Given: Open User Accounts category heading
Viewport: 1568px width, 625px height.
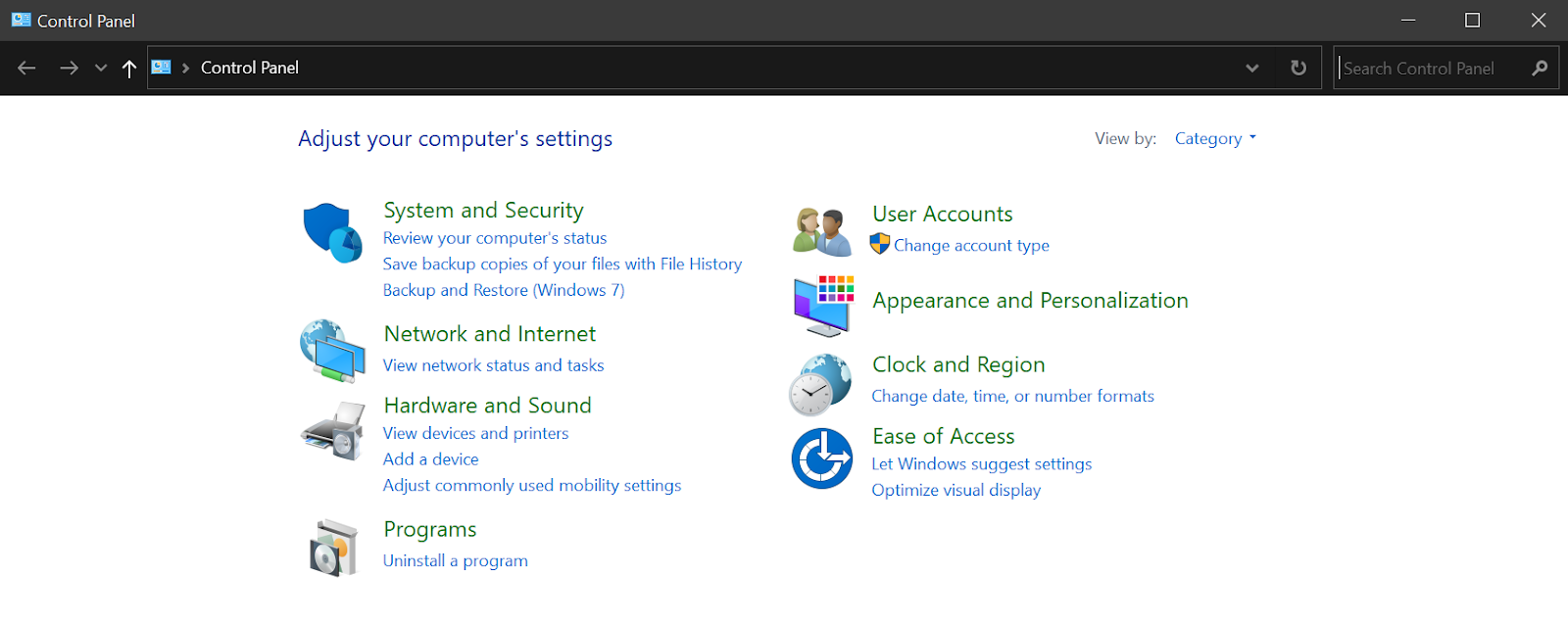Looking at the screenshot, I should point(943,214).
